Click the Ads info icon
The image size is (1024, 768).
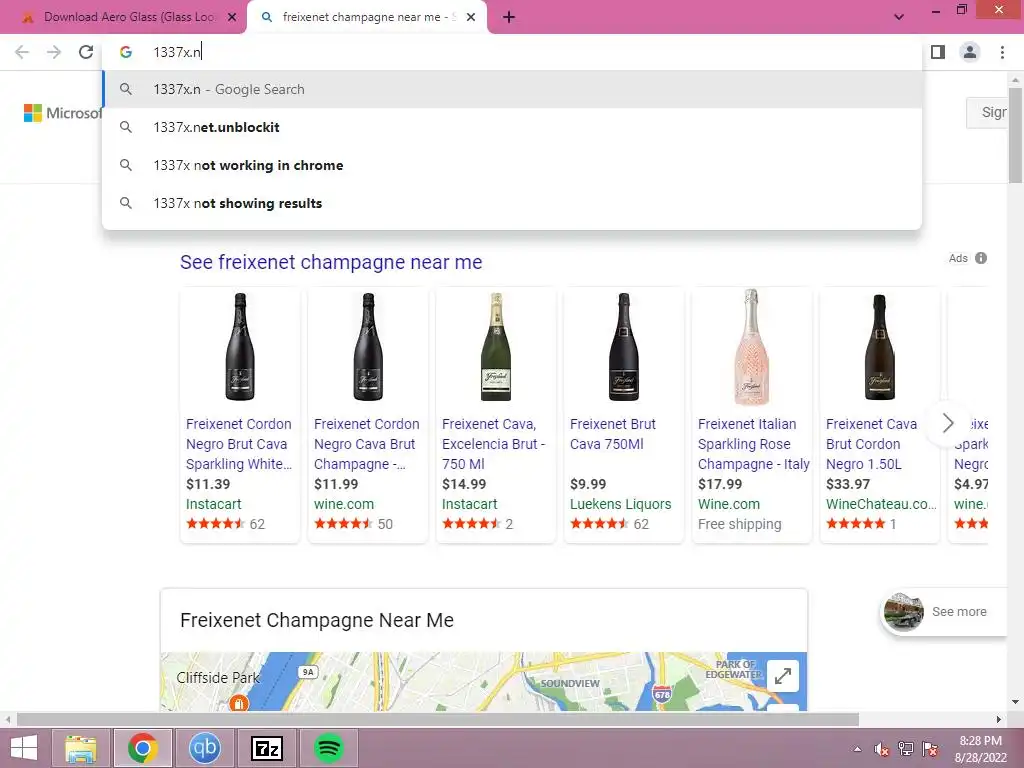tap(981, 258)
